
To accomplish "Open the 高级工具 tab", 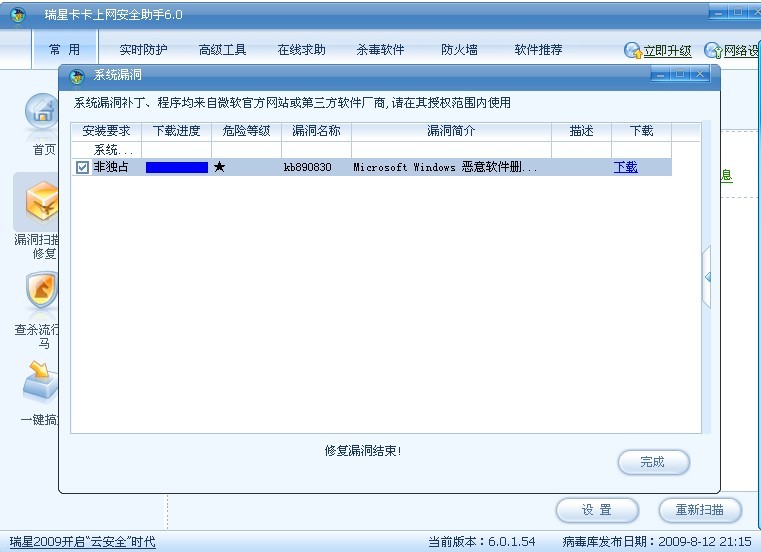I will tap(222, 50).
